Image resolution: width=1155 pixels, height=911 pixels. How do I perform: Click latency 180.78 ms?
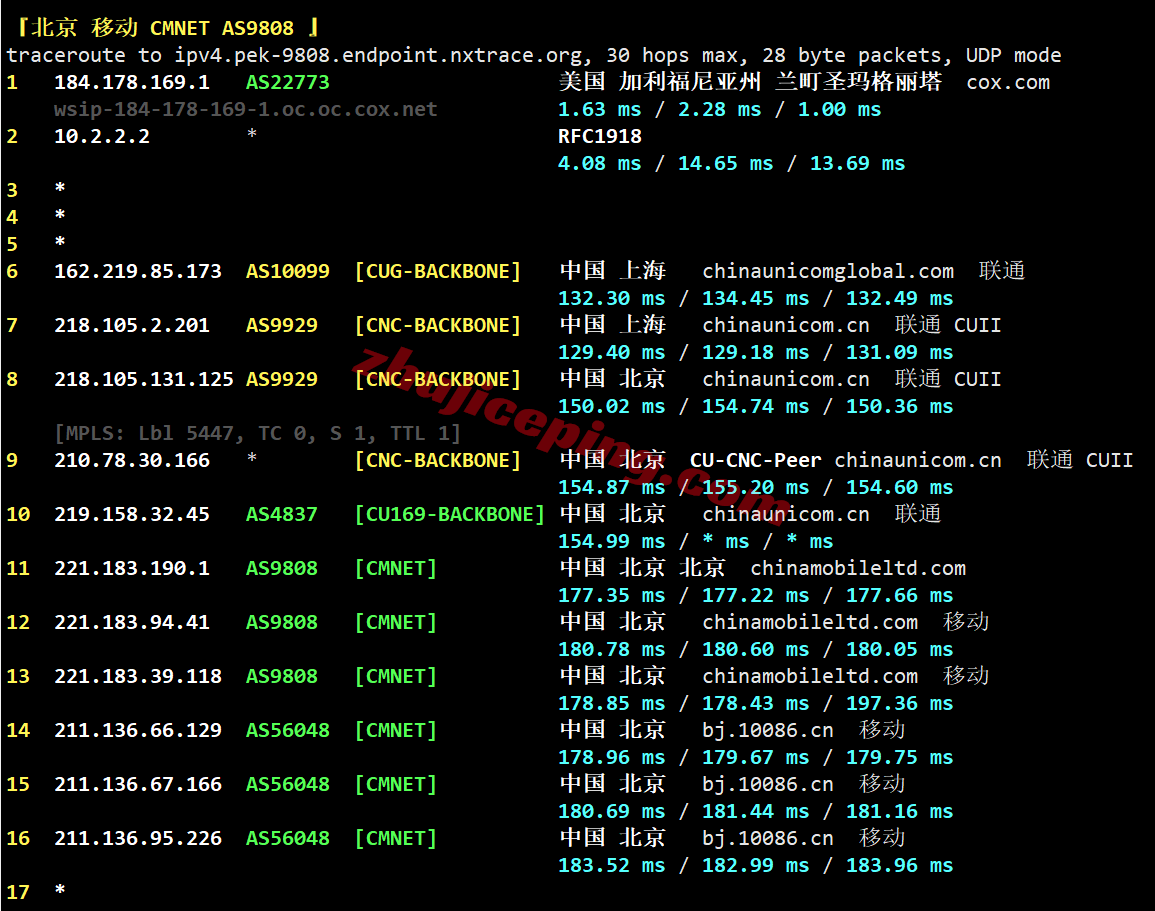pyautogui.click(x=611, y=650)
